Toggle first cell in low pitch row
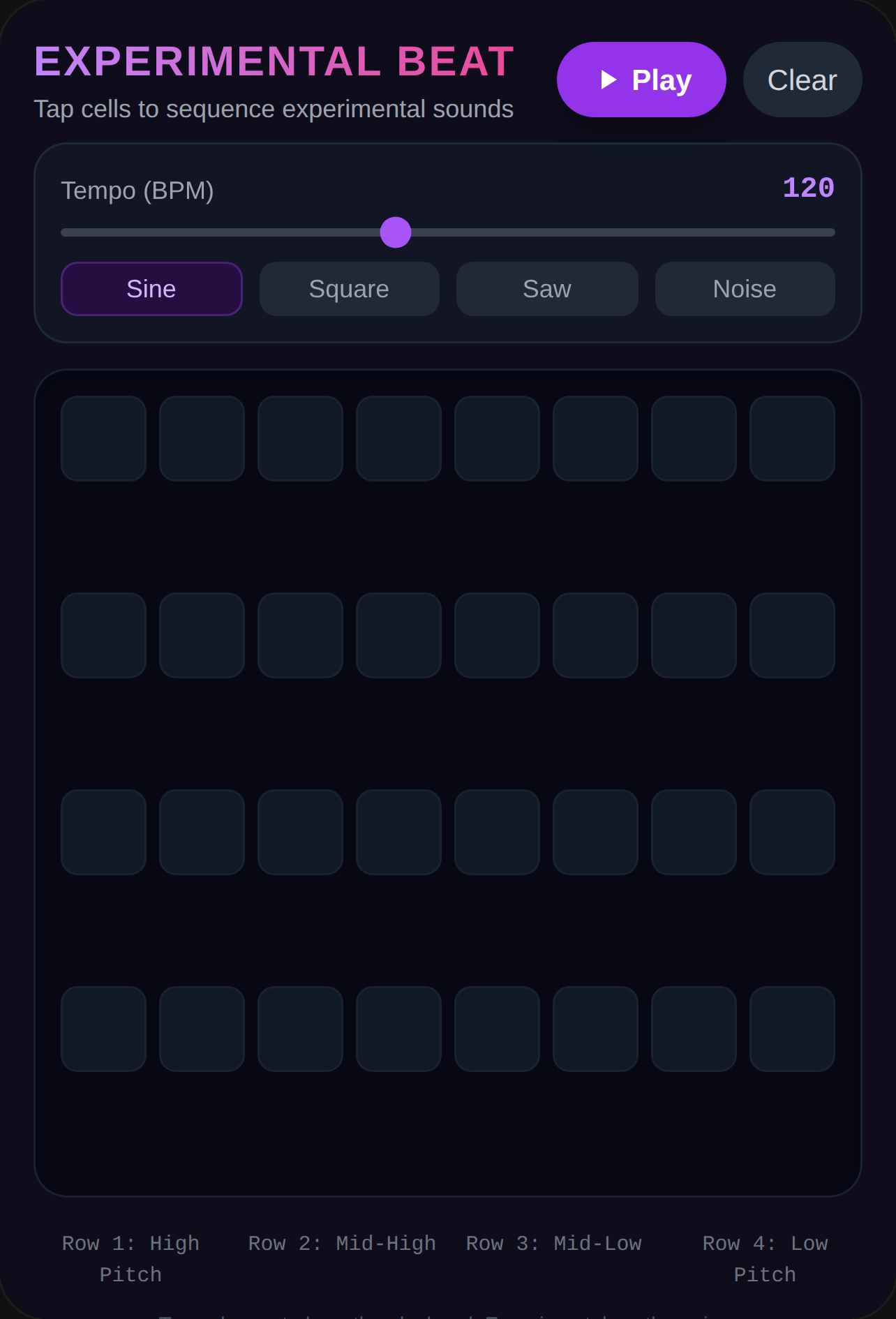This screenshot has height=1319, width=896. (x=103, y=1029)
